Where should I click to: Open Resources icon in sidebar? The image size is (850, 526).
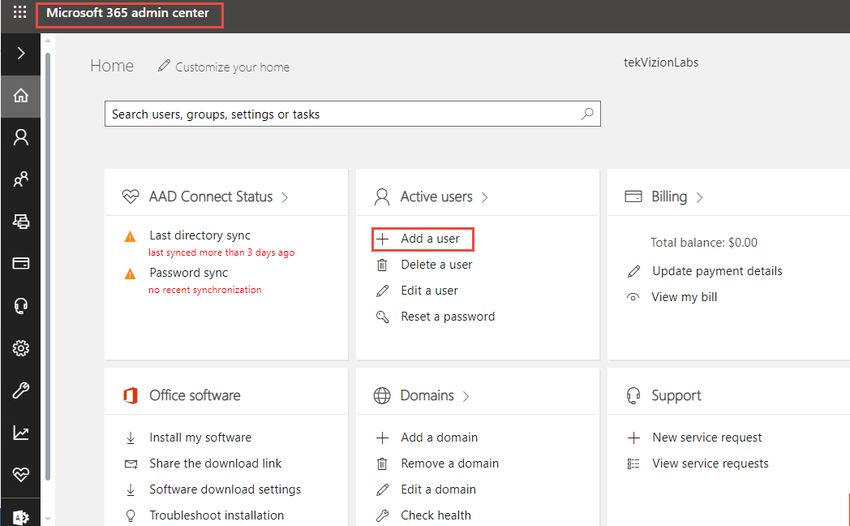(21, 221)
